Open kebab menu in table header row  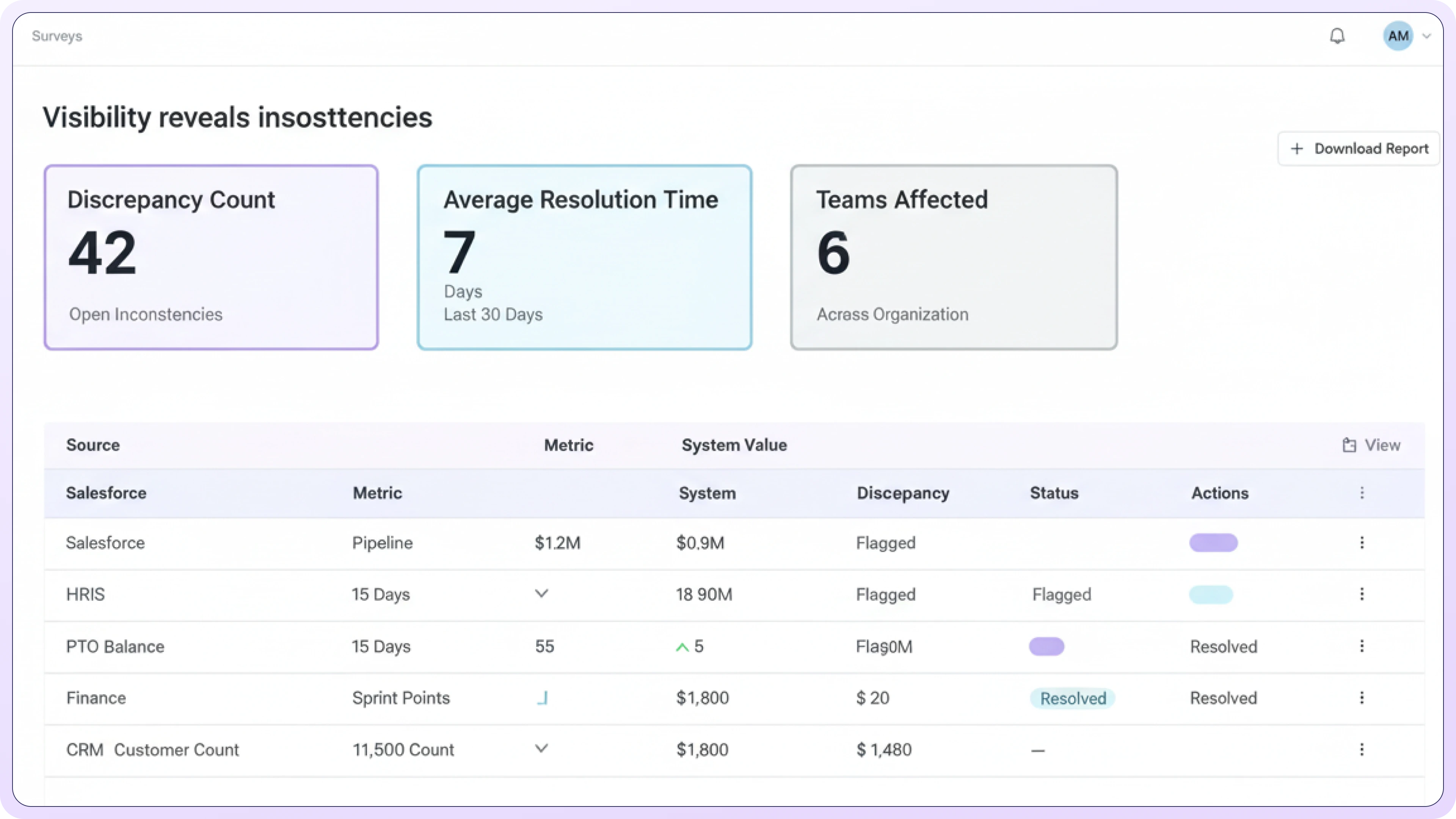pos(1362,493)
